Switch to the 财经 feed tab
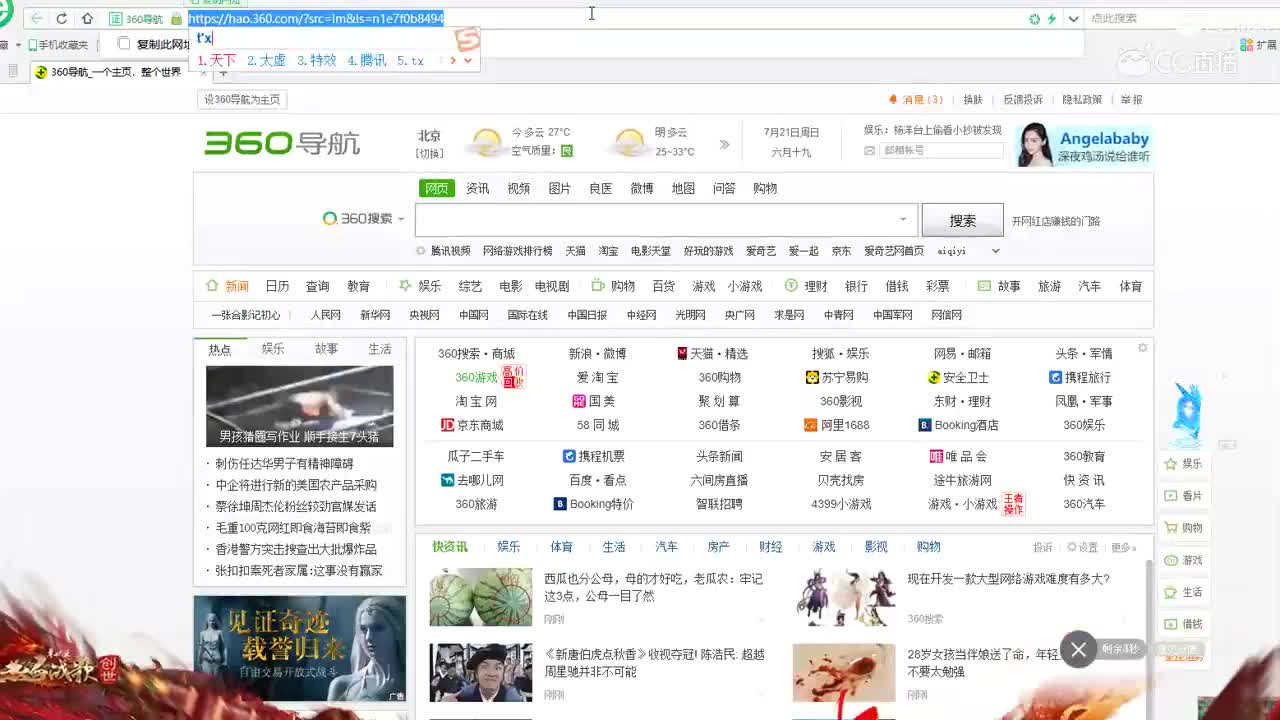Image resolution: width=1280 pixels, height=720 pixels. [771, 547]
